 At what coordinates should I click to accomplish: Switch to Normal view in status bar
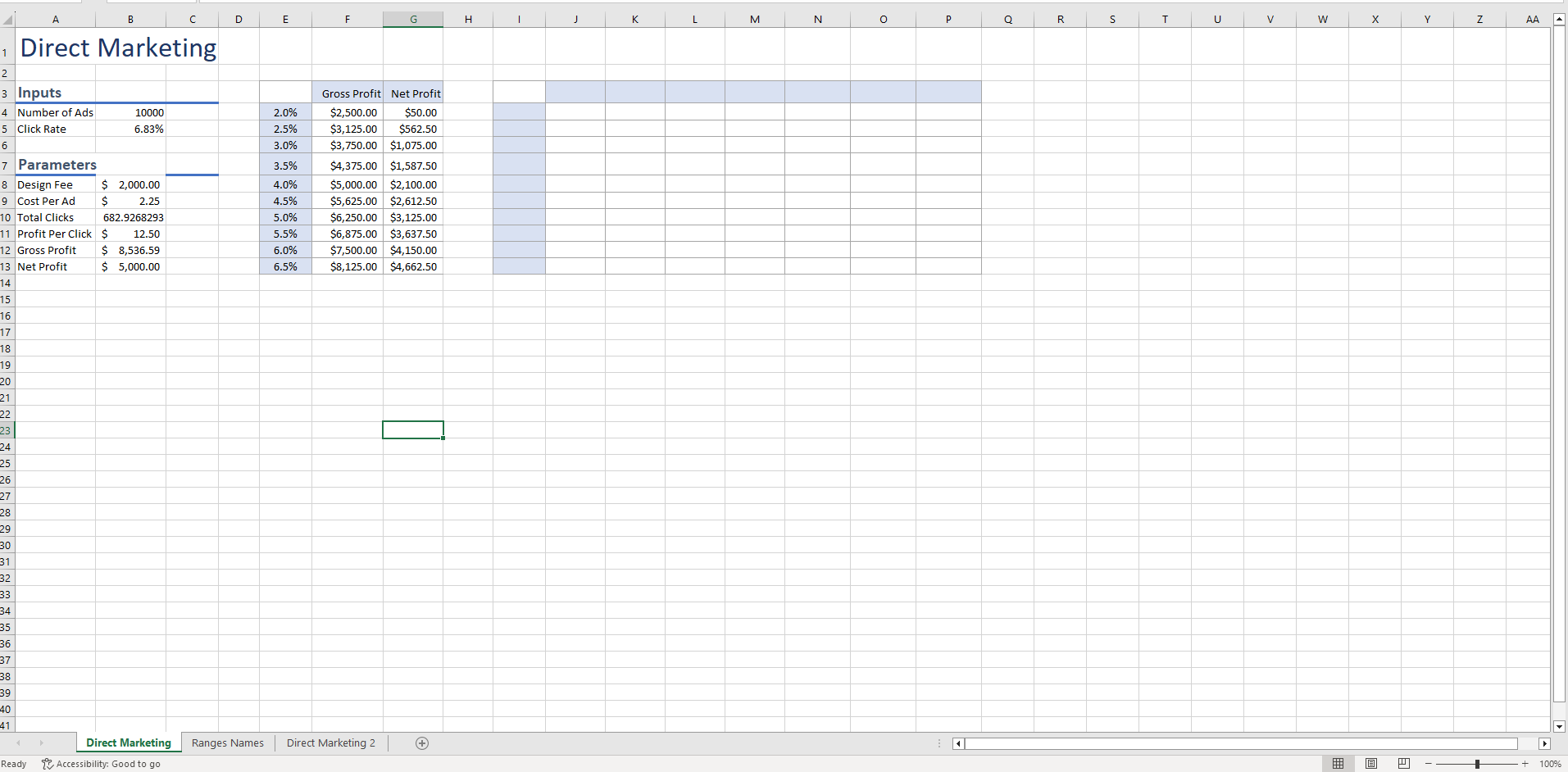[x=1338, y=764]
